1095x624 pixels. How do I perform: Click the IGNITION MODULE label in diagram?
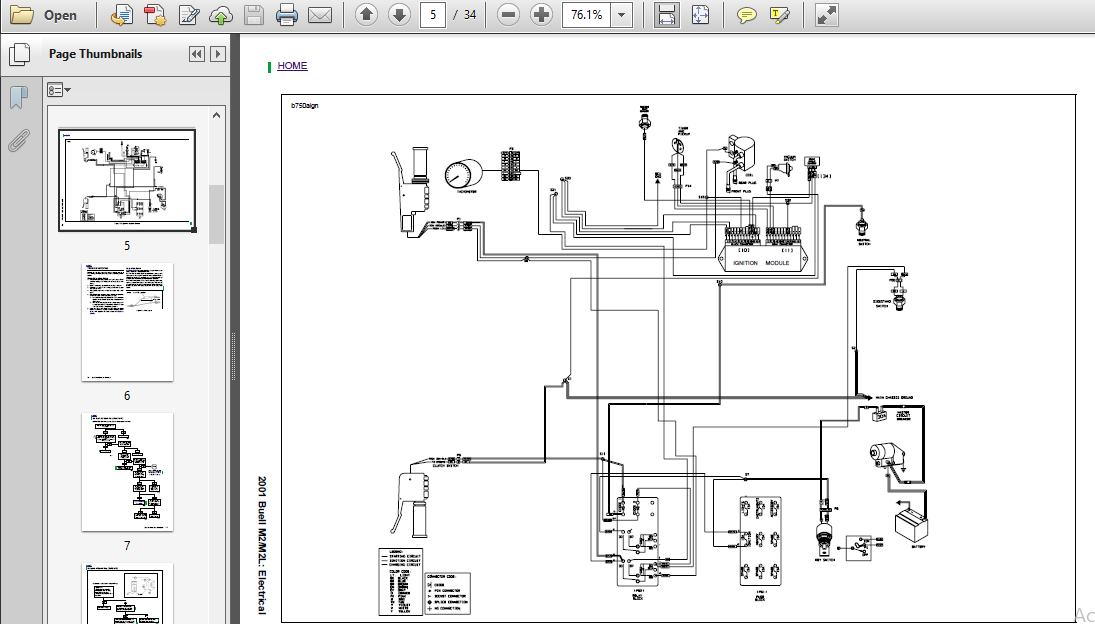(761, 263)
